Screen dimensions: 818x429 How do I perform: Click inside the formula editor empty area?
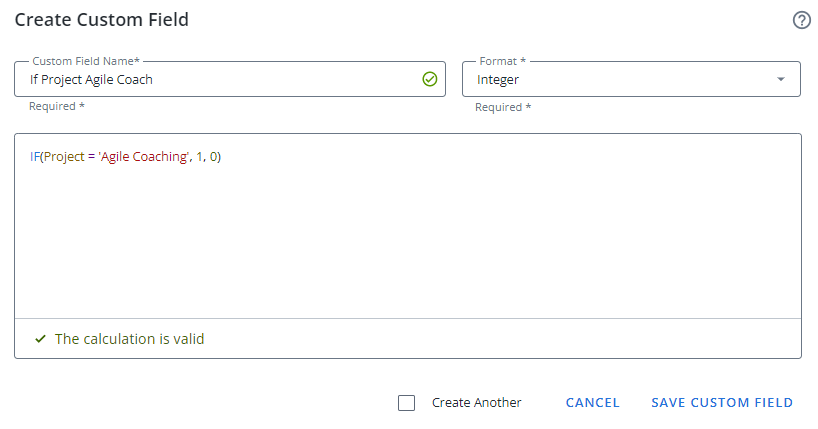pos(400,240)
